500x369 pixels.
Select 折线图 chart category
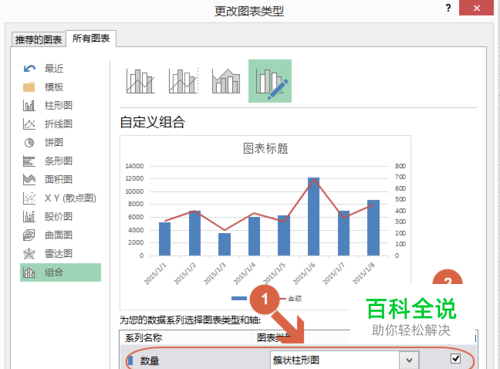[59, 124]
